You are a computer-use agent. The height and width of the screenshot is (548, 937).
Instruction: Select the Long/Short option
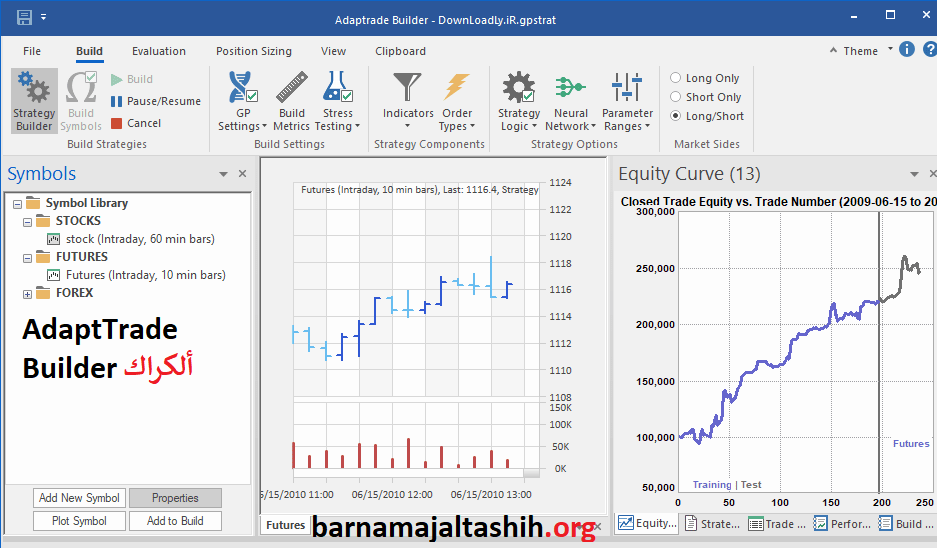[675, 116]
